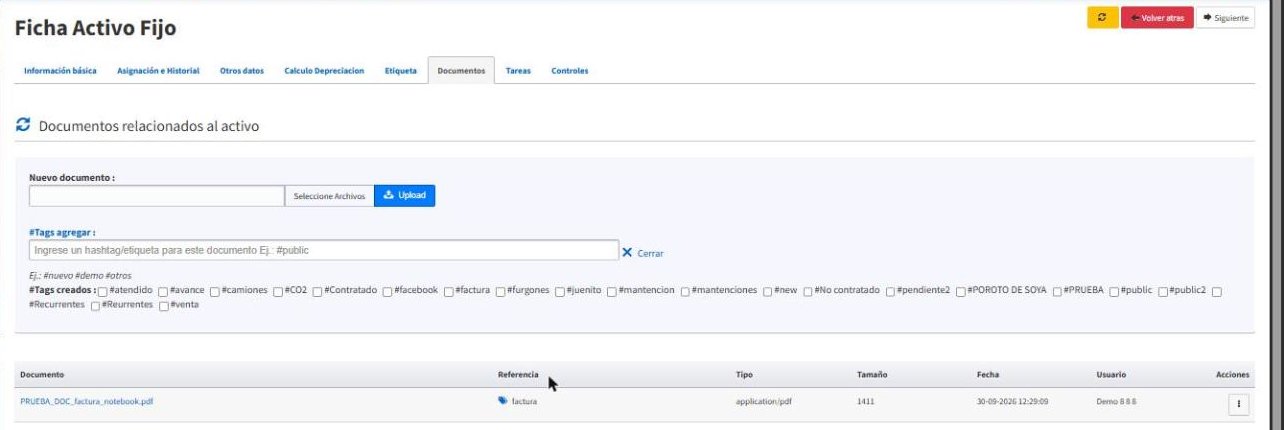Open the Información básica tab
Viewport: 1284px width, 430px height.
pyautogui.click(x=60, y=71)
